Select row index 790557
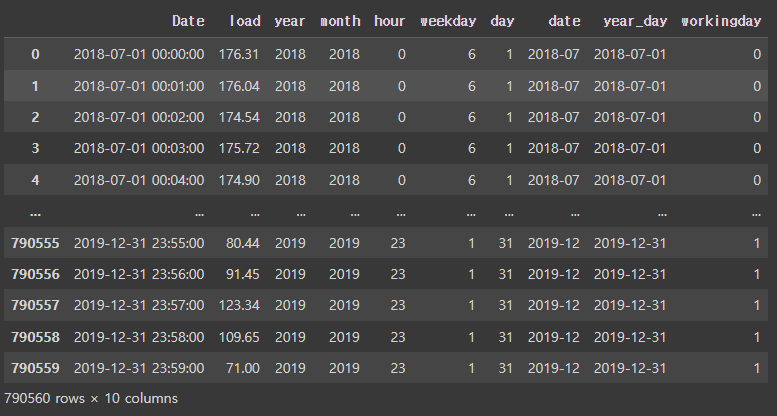Screen dimensions: 777x416 (35, 305)
